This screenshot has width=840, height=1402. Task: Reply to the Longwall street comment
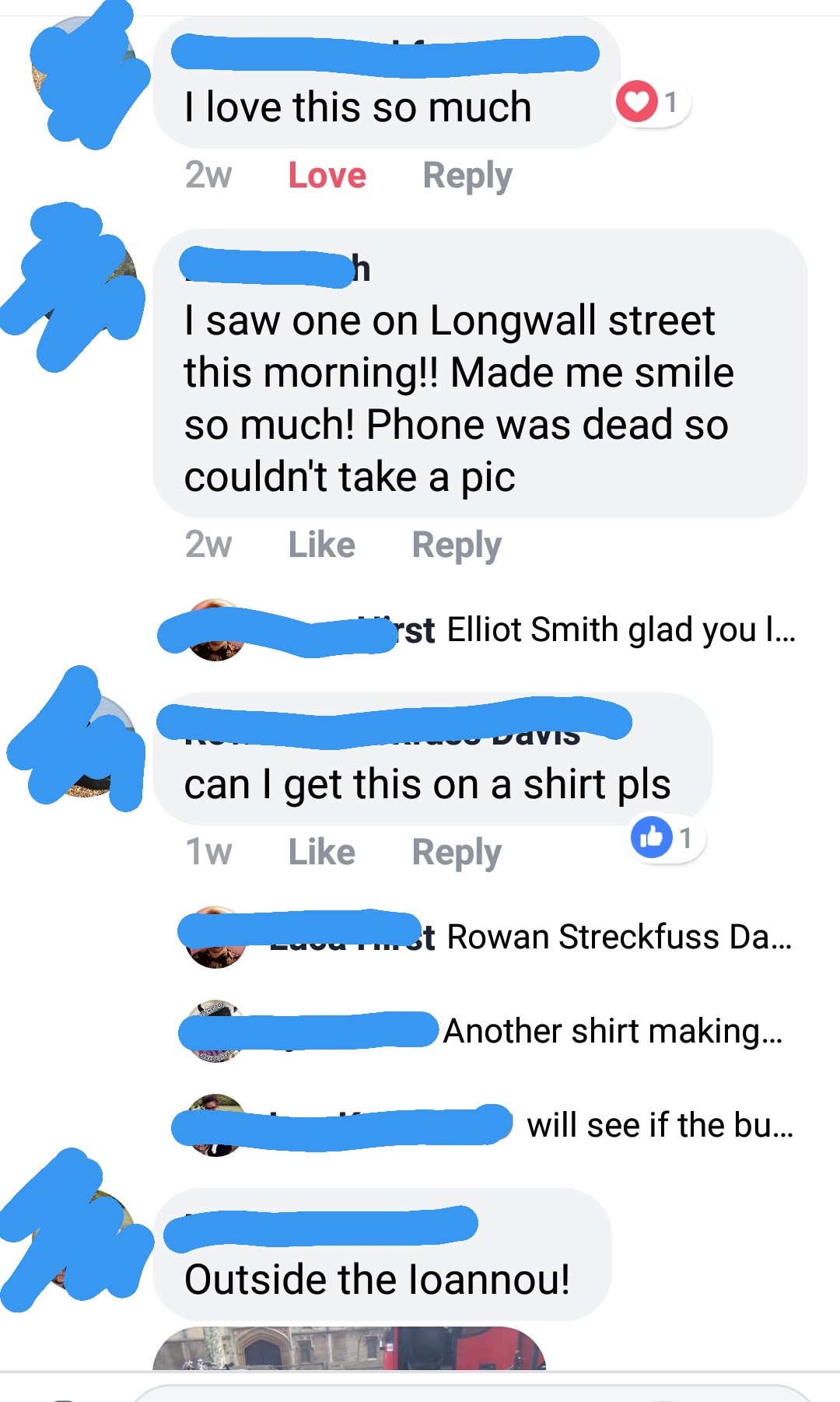[x=457, y=545]
